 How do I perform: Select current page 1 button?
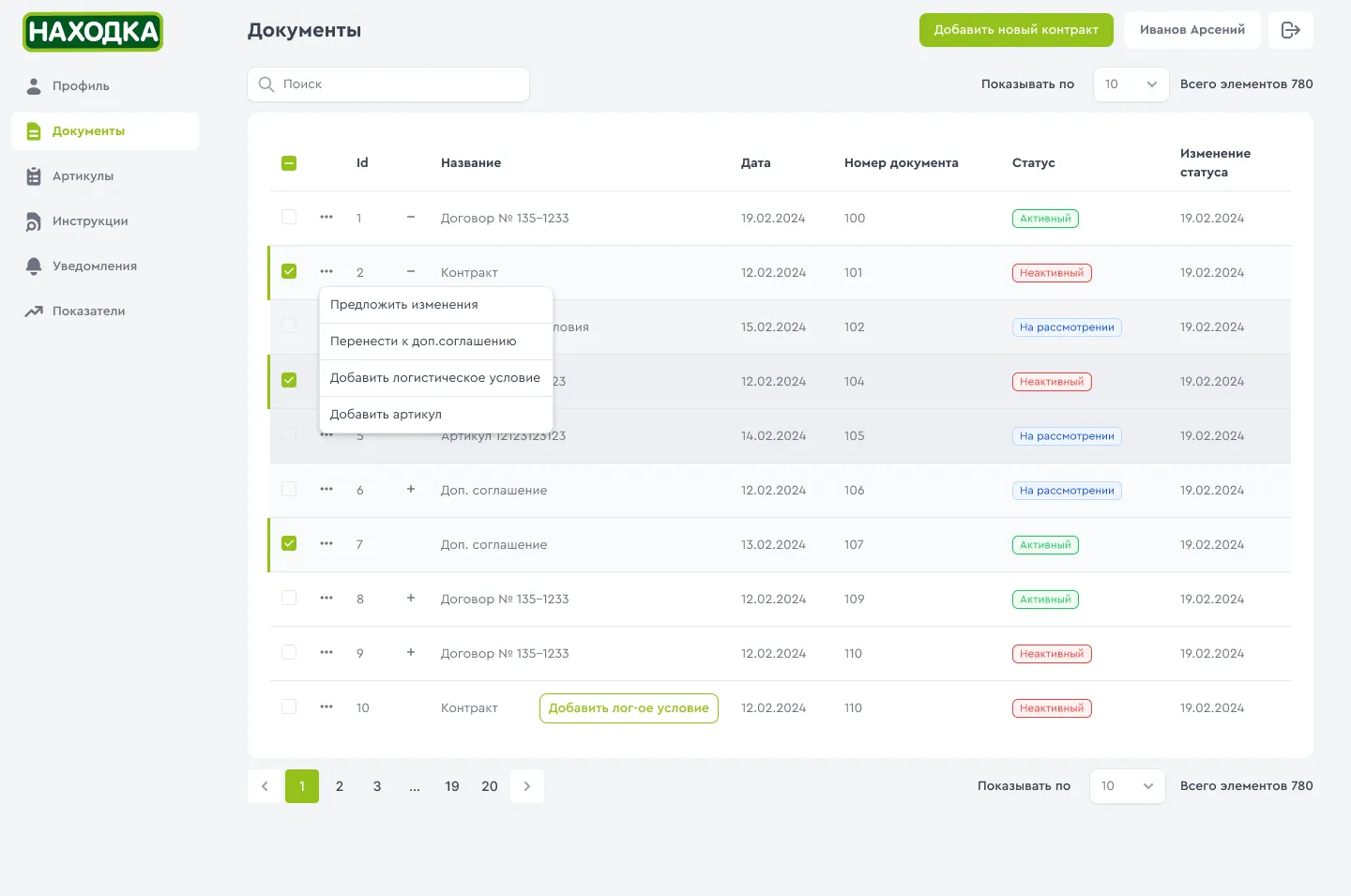pyautogui.click(x=302, y=786)
